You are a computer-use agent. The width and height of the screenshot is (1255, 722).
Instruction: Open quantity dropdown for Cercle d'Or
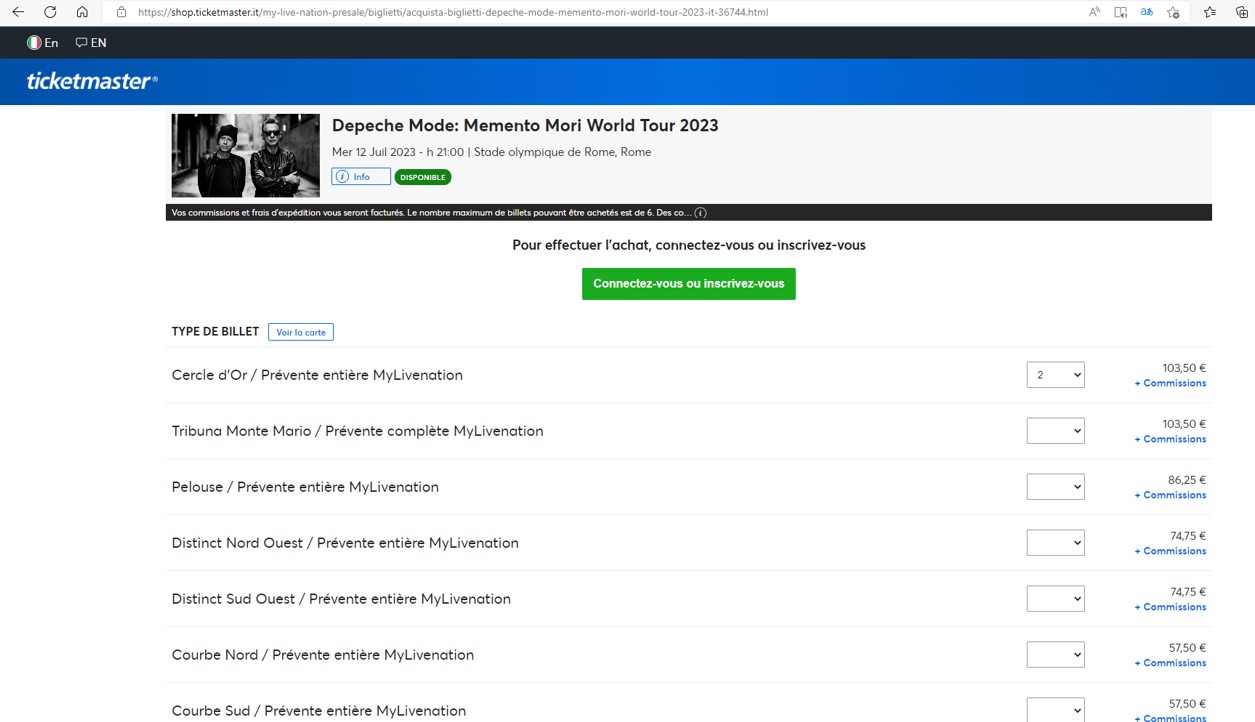coord(1055,375)
